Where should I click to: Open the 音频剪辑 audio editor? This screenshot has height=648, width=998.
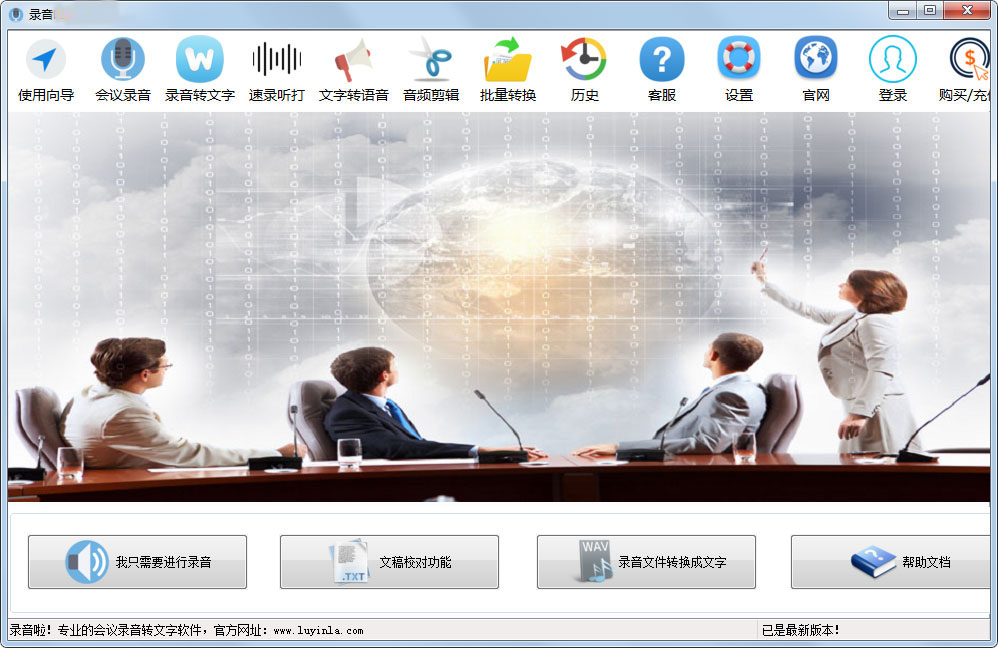[430, 67]
